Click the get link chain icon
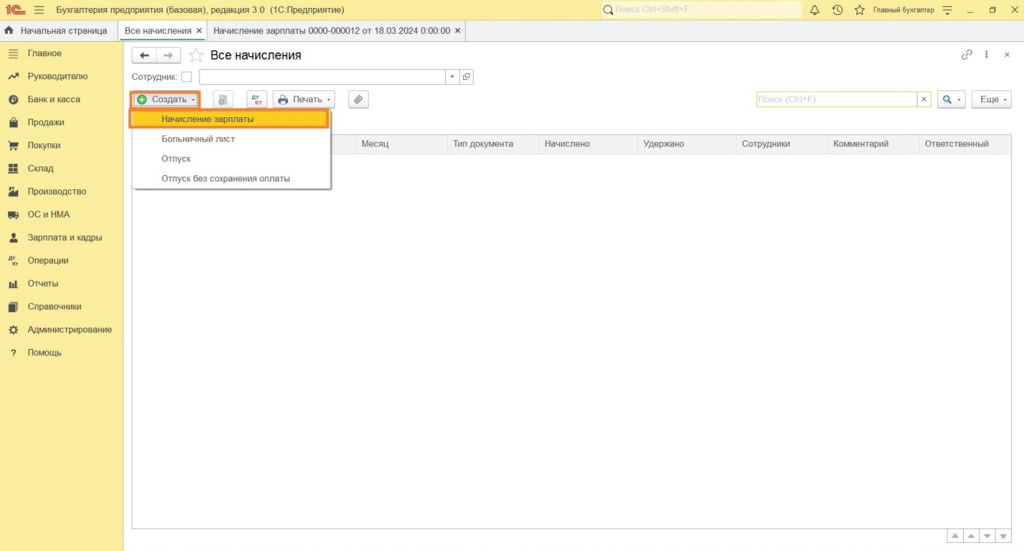1024x551 pixels. click(x=966, y=55)
